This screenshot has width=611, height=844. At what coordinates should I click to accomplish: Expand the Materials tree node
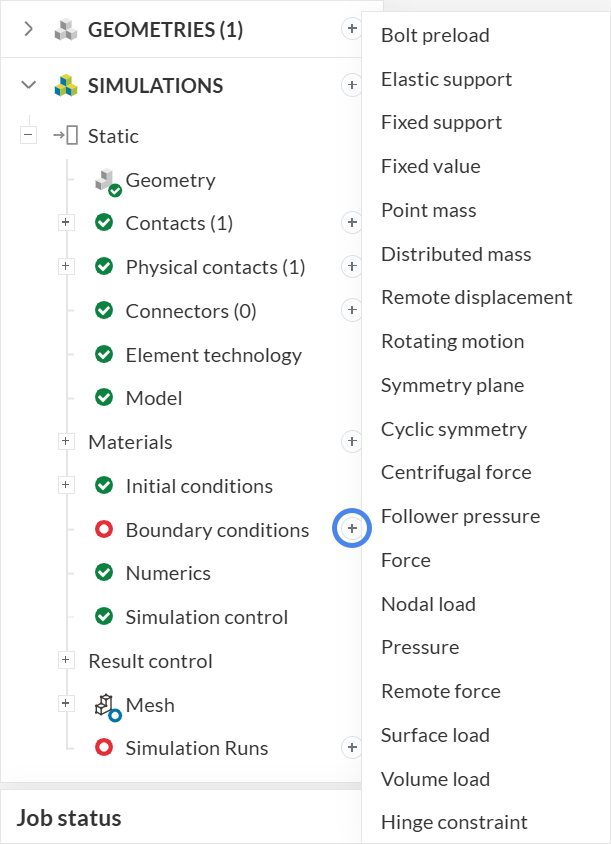coord(66,441)
